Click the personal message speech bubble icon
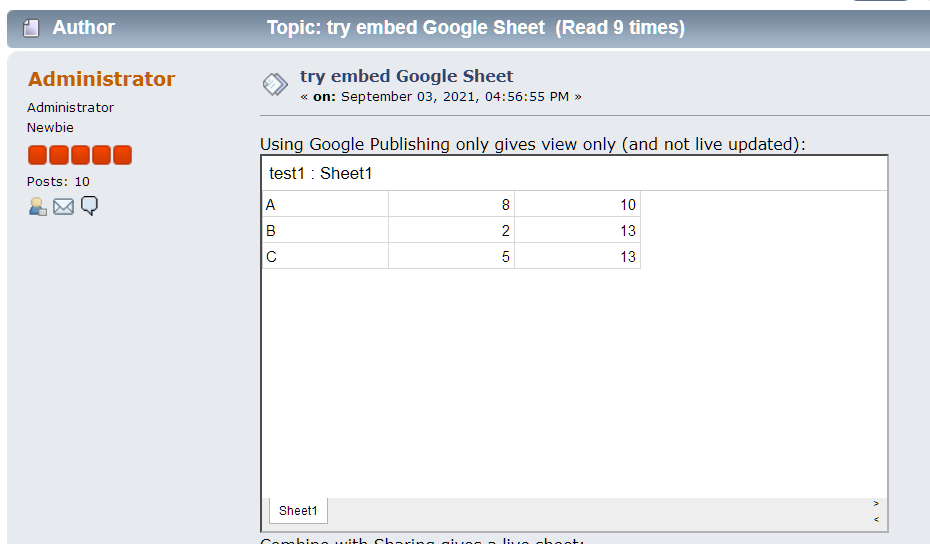 point(89,206)
